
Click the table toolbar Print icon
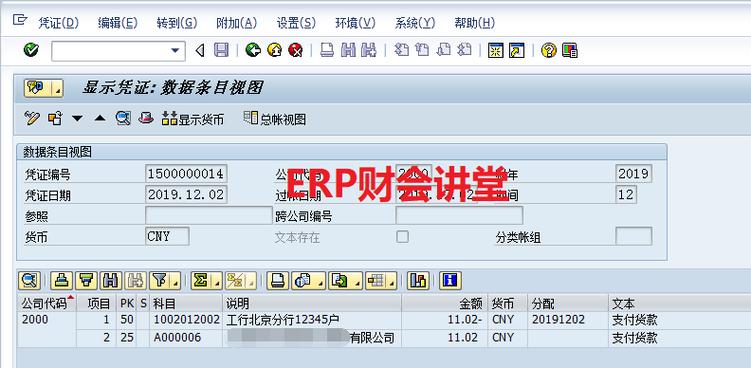coord(277,281)
